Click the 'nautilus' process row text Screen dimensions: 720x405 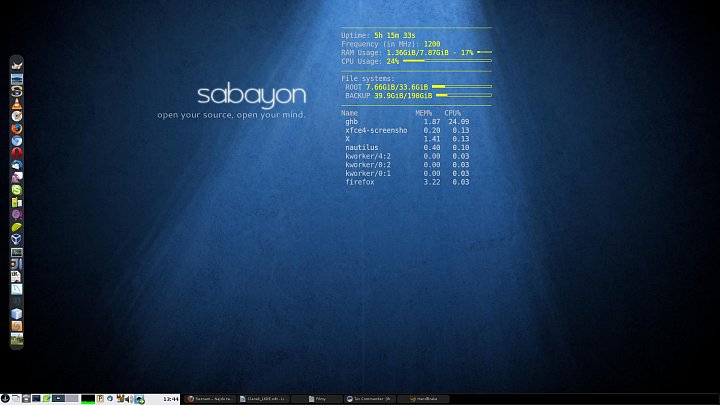click(x=362, y=147)
